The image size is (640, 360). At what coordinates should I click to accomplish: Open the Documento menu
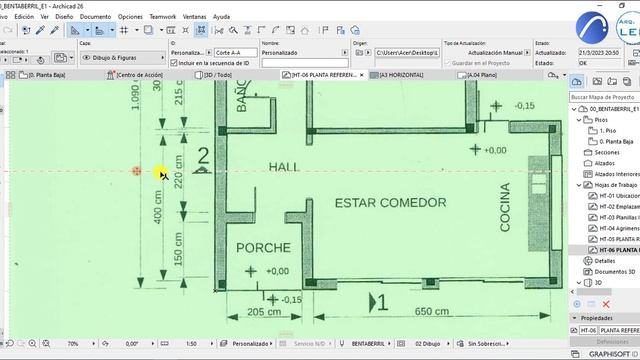click(96, 17)
